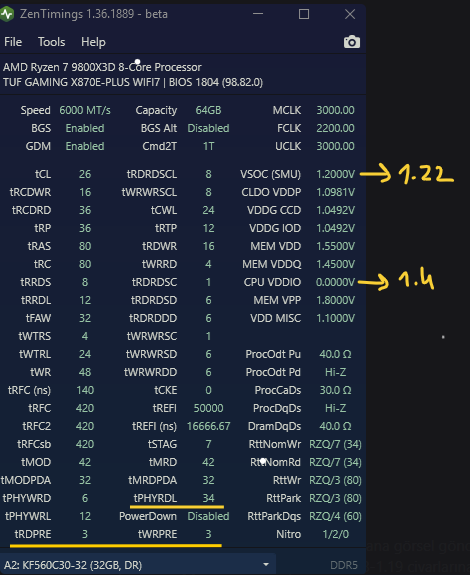Screen dimensions: 470x575
Task: Click the tRFC (ns) value 140
Action: pos(85,390)
